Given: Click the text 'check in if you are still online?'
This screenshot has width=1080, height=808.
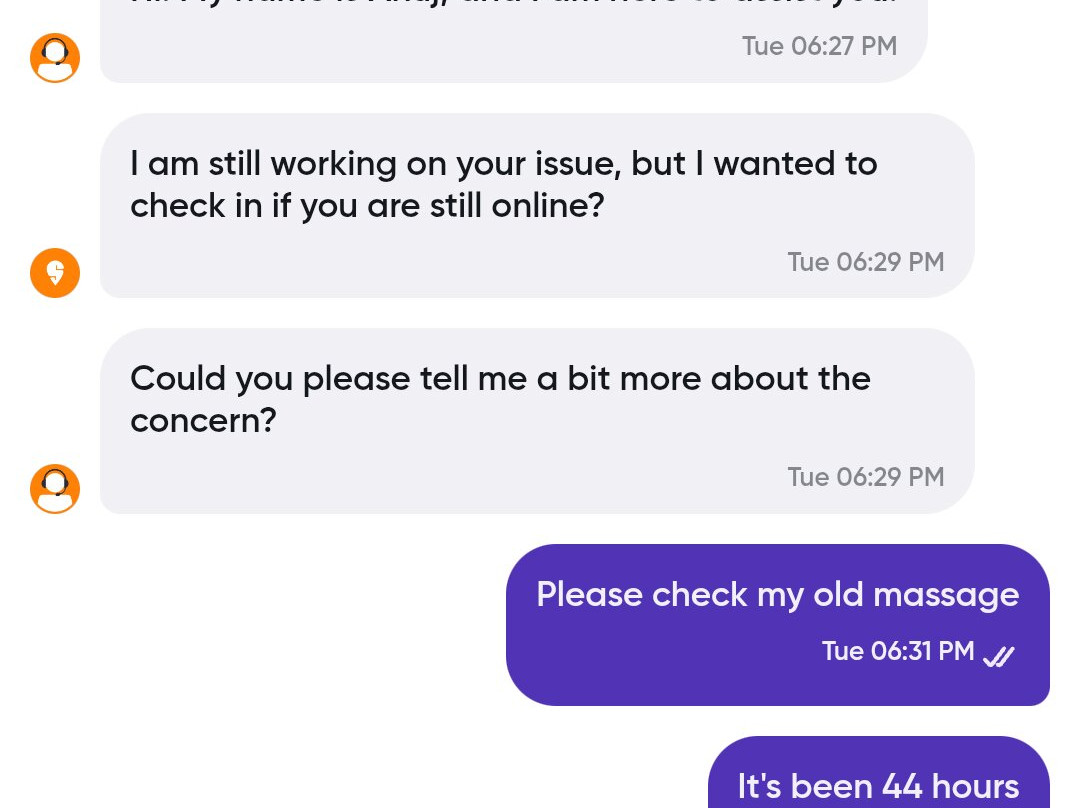Looking at the screenshot, I should [367, 206].
